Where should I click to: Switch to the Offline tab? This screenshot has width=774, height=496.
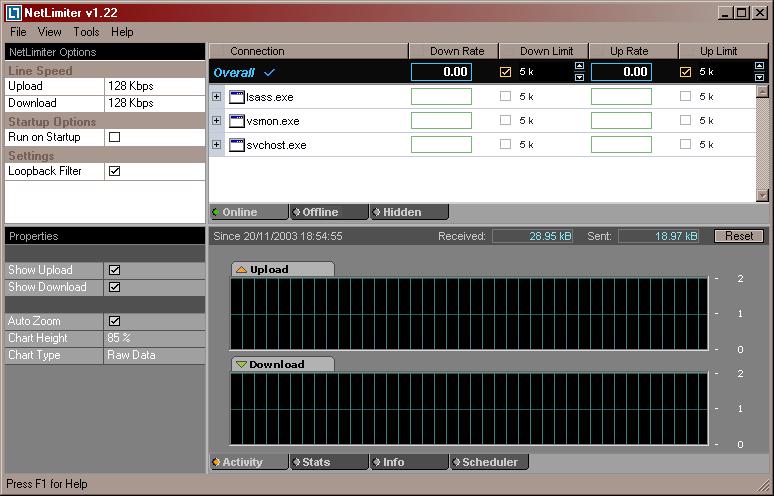point(329,212)
